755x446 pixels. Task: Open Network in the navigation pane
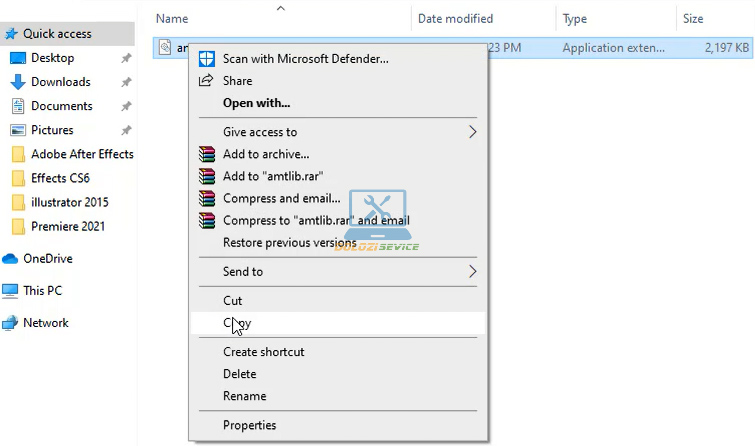[x=45, y=323]
